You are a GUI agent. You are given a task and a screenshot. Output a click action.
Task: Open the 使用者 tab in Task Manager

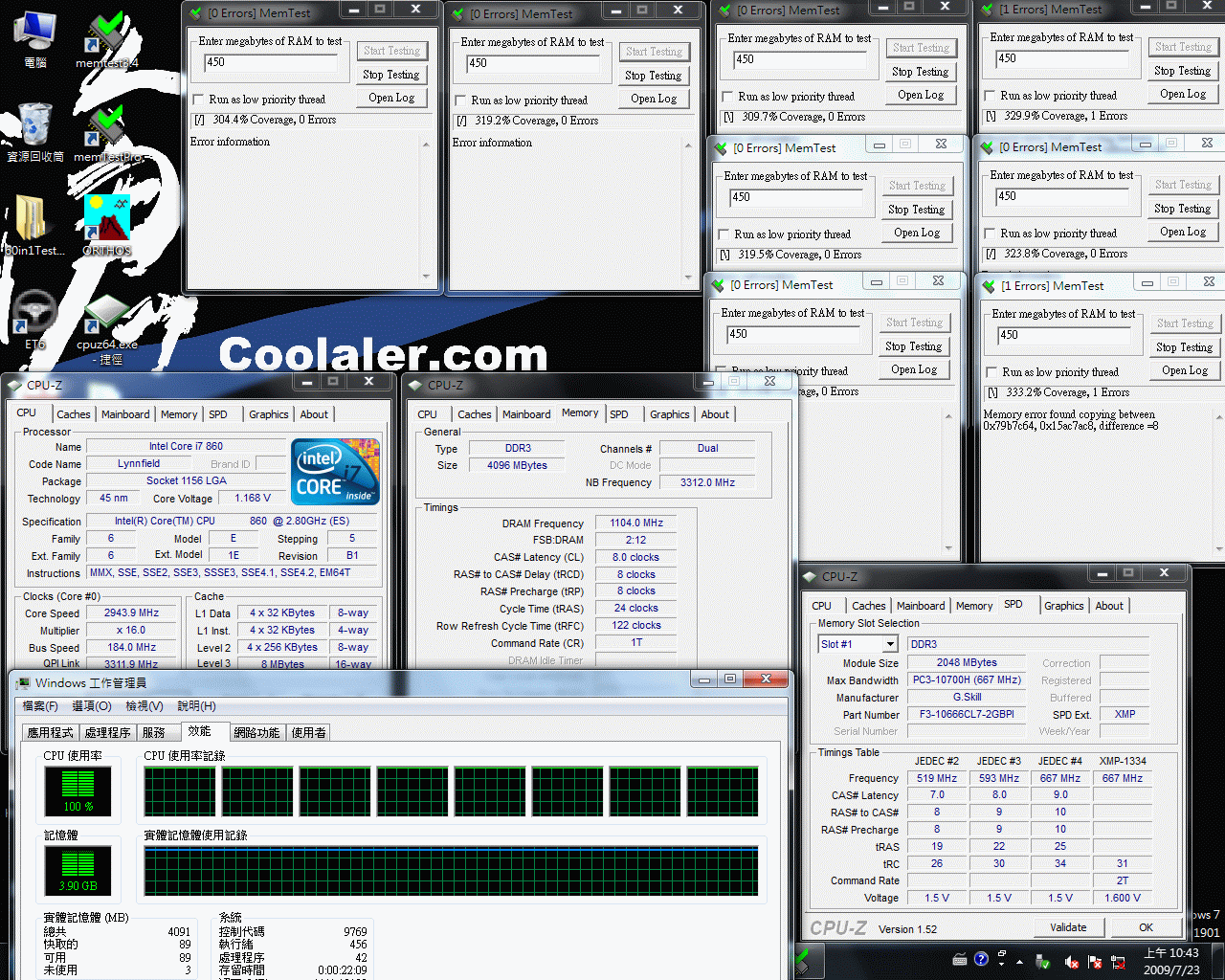(x=308, y=732)
